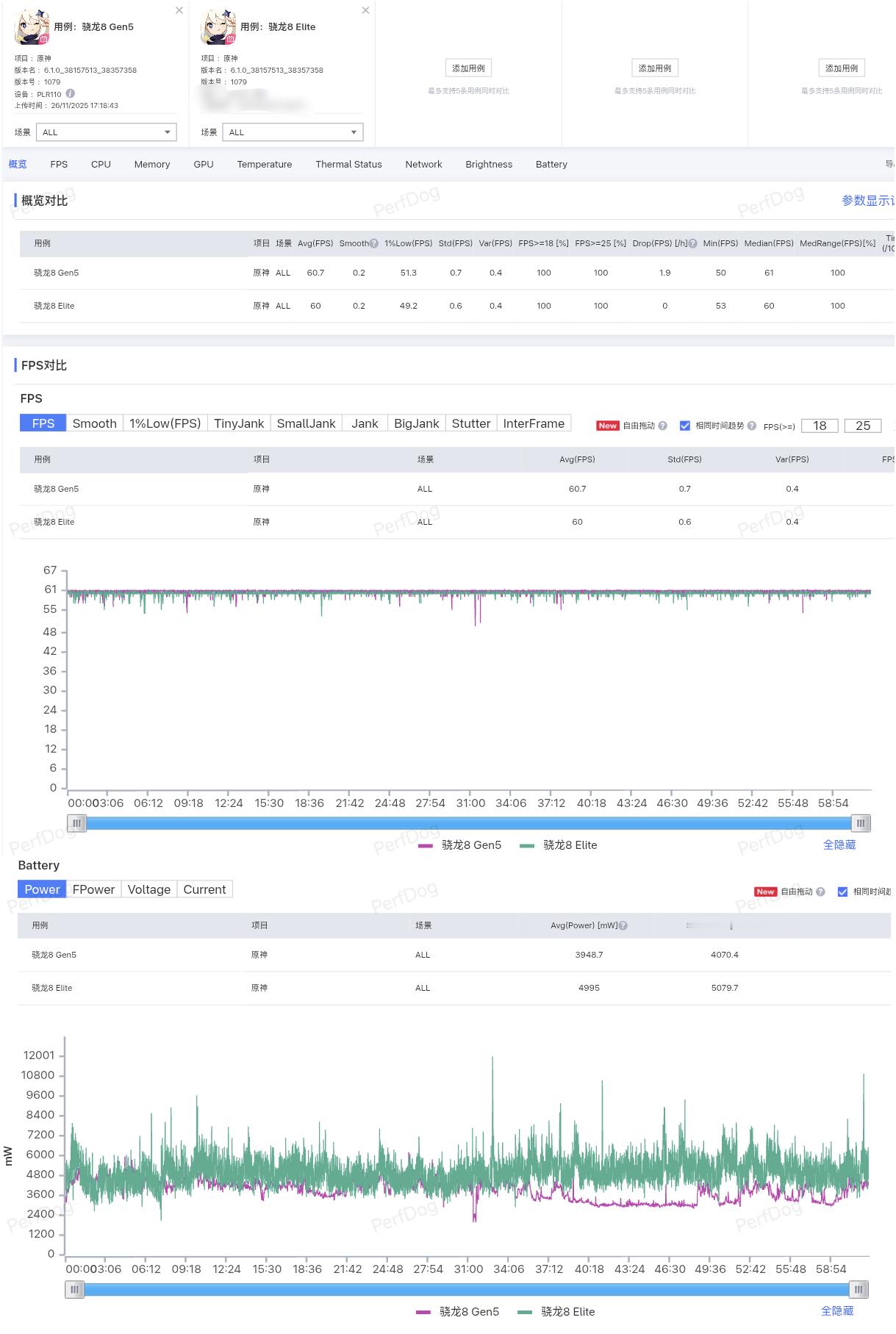Click the help icon beside Drop(FPS) [/h]
The image size is (896, 1334).
point(692,243)
